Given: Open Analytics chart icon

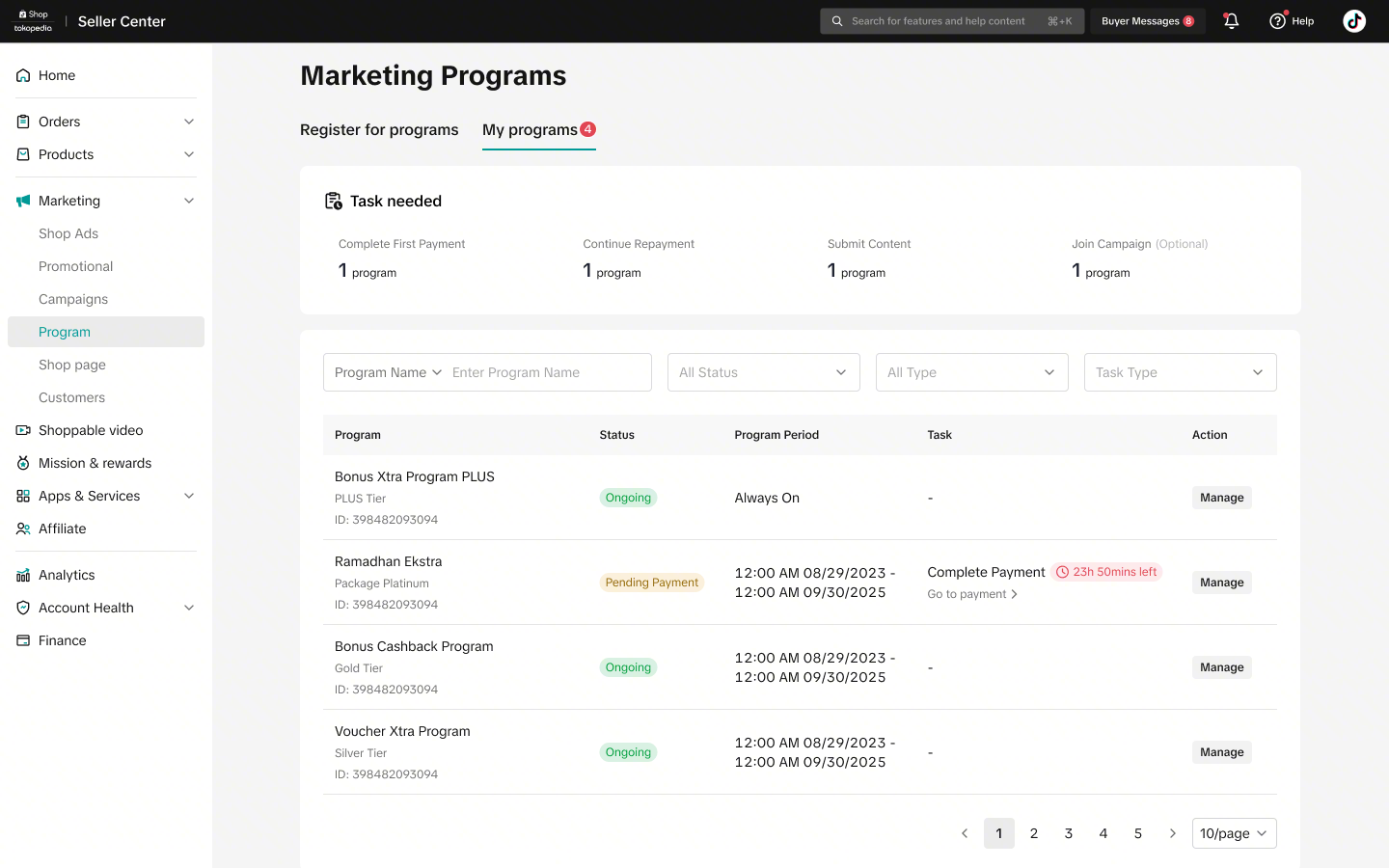Looking at the screenshot, I should (23, 575).
